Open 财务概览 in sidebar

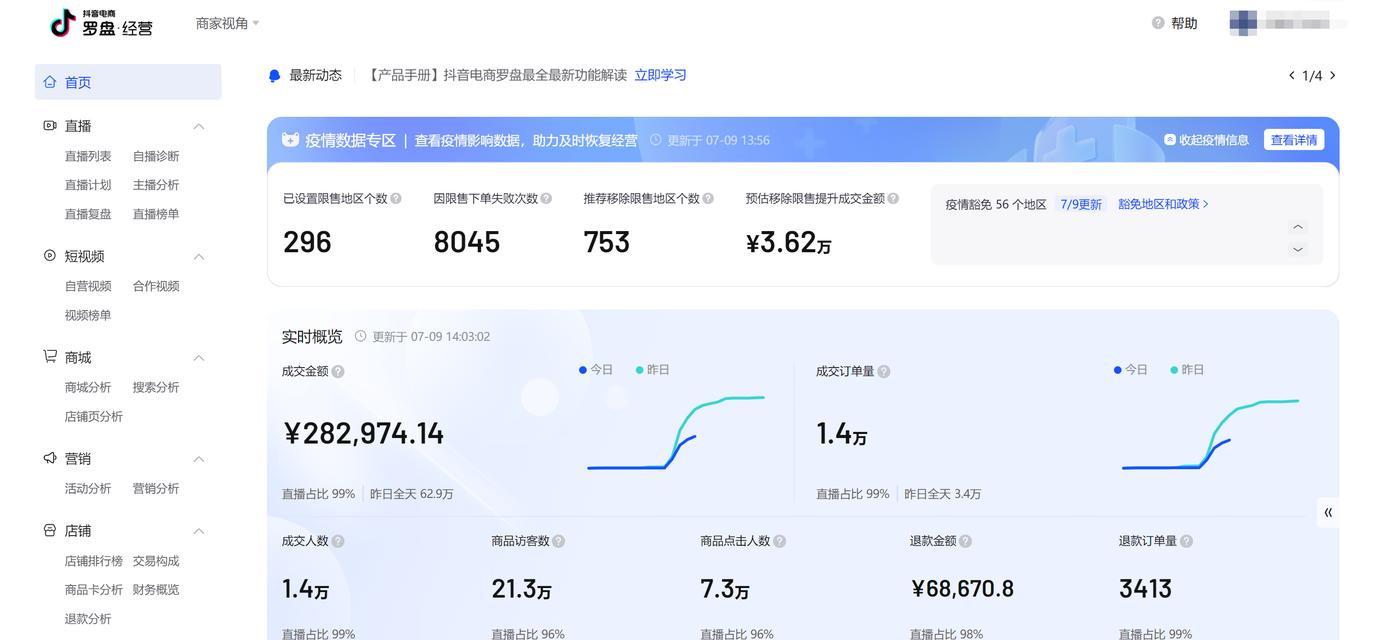tap(156, 590)
